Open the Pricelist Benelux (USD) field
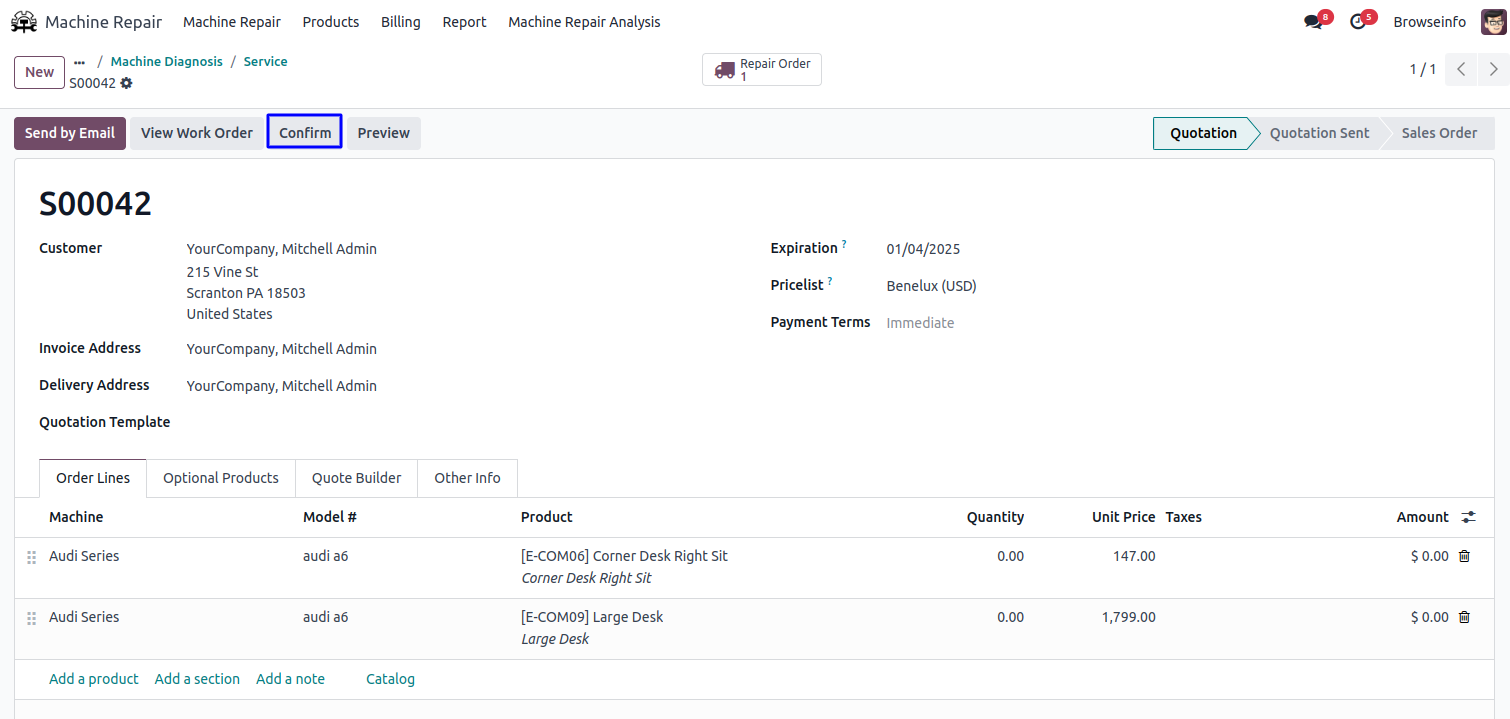Viewport: 1510px width, 719px height. (x=931, y=286)
